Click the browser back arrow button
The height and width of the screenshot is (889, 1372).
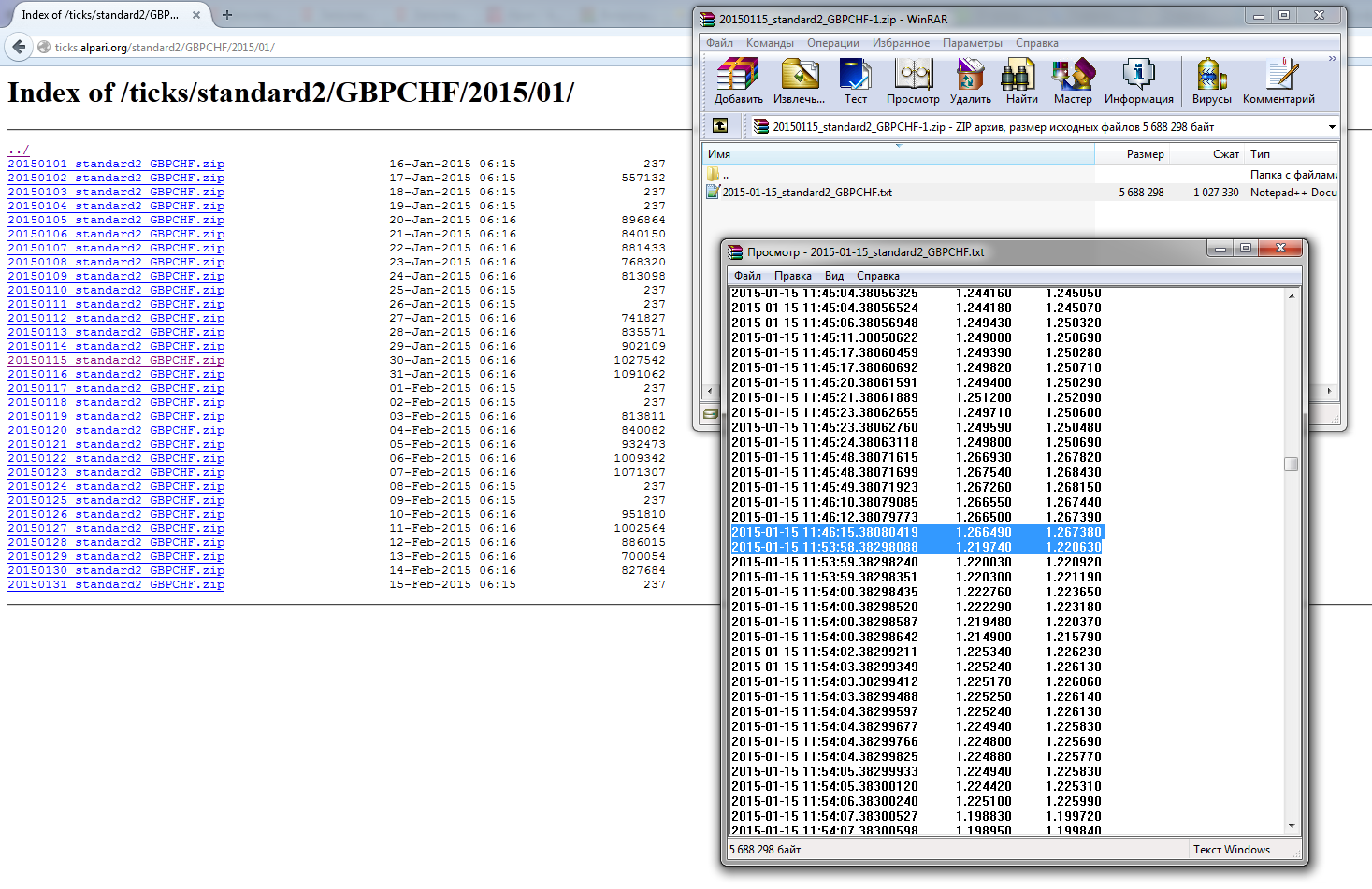coord(19,47)
